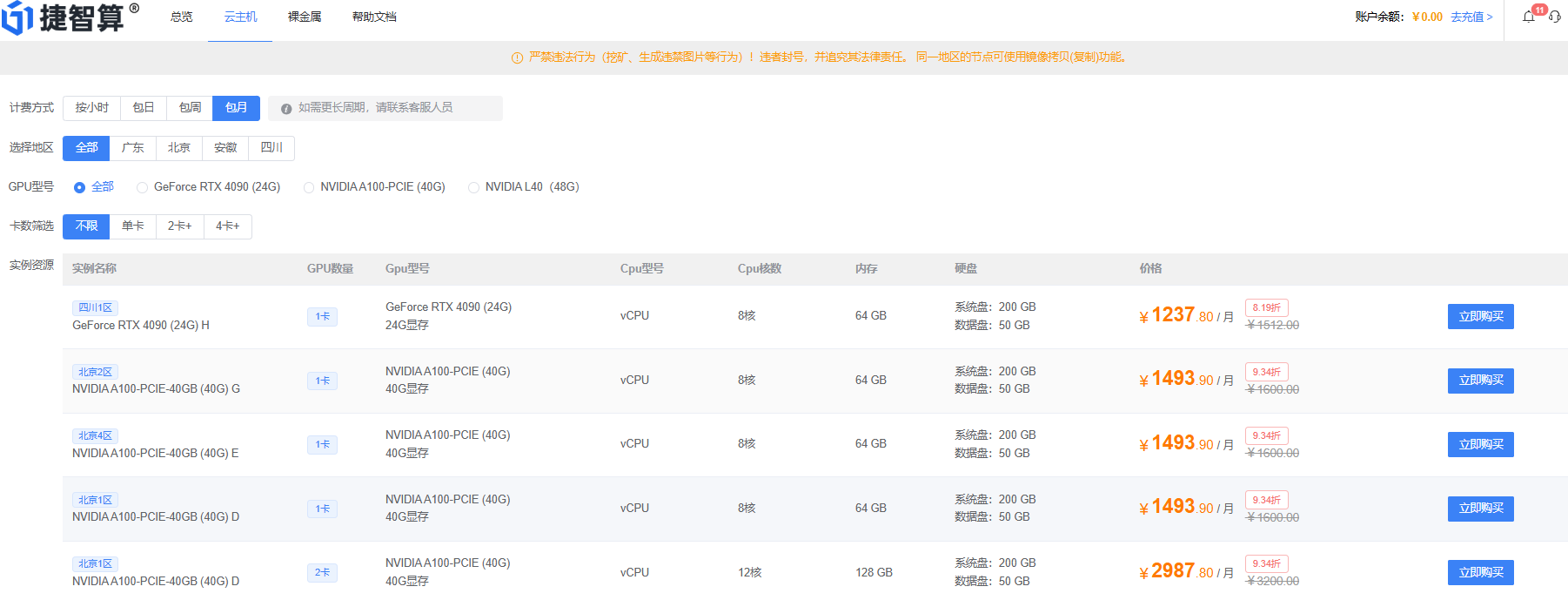
Task: Switch billing to 包日
Action: tap(144, 108)
